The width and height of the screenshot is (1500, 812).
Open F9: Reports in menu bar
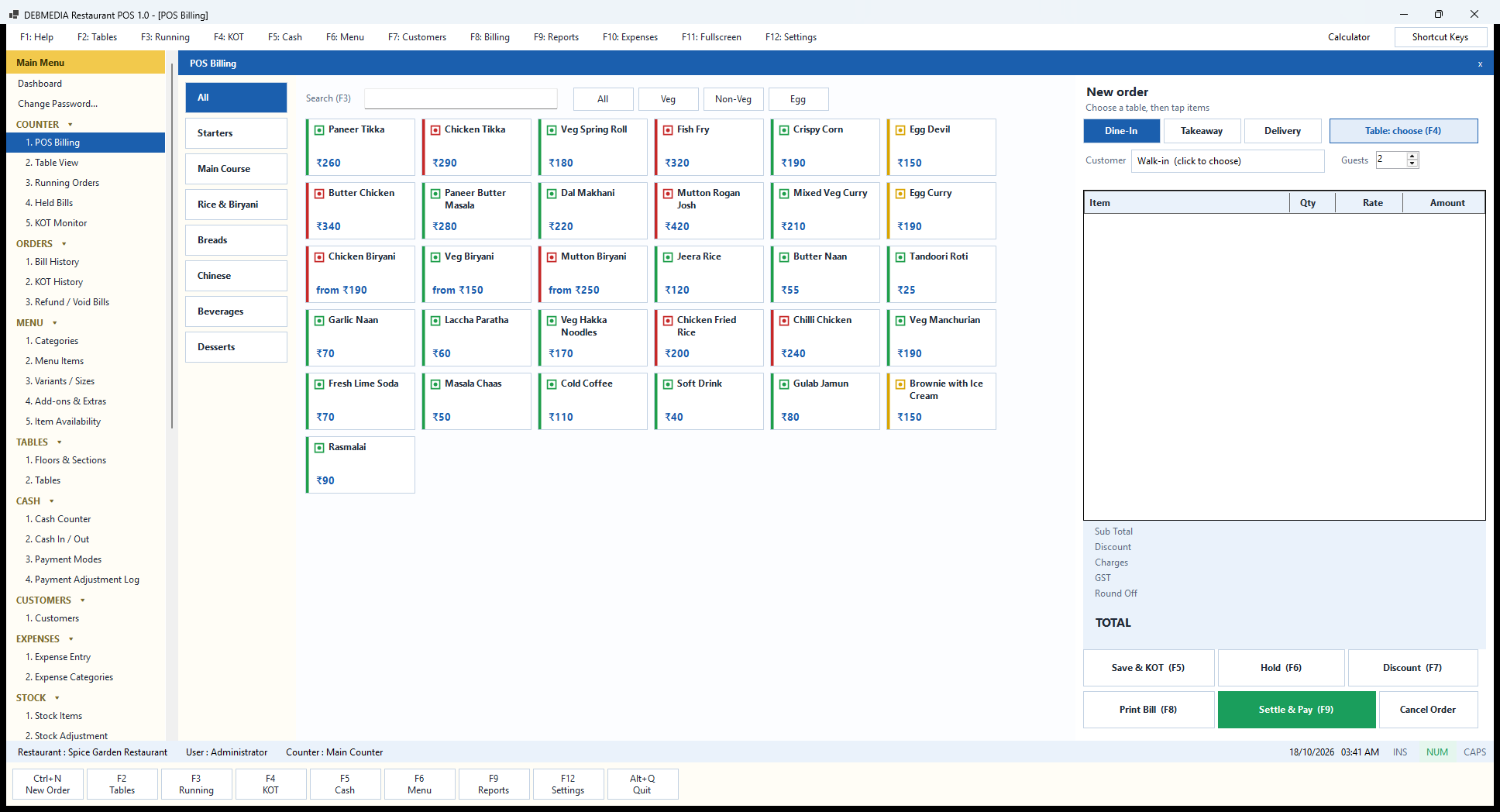[556, 37]
